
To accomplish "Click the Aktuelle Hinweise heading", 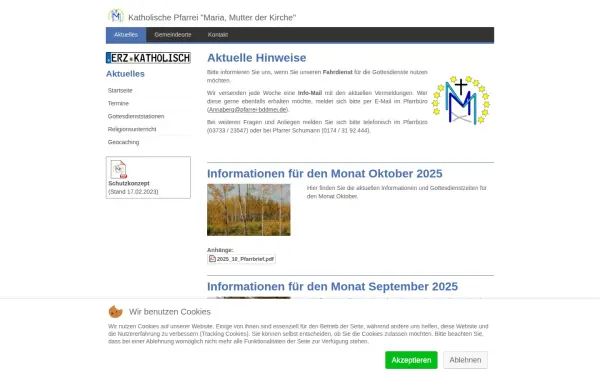I will coord(256,58).
